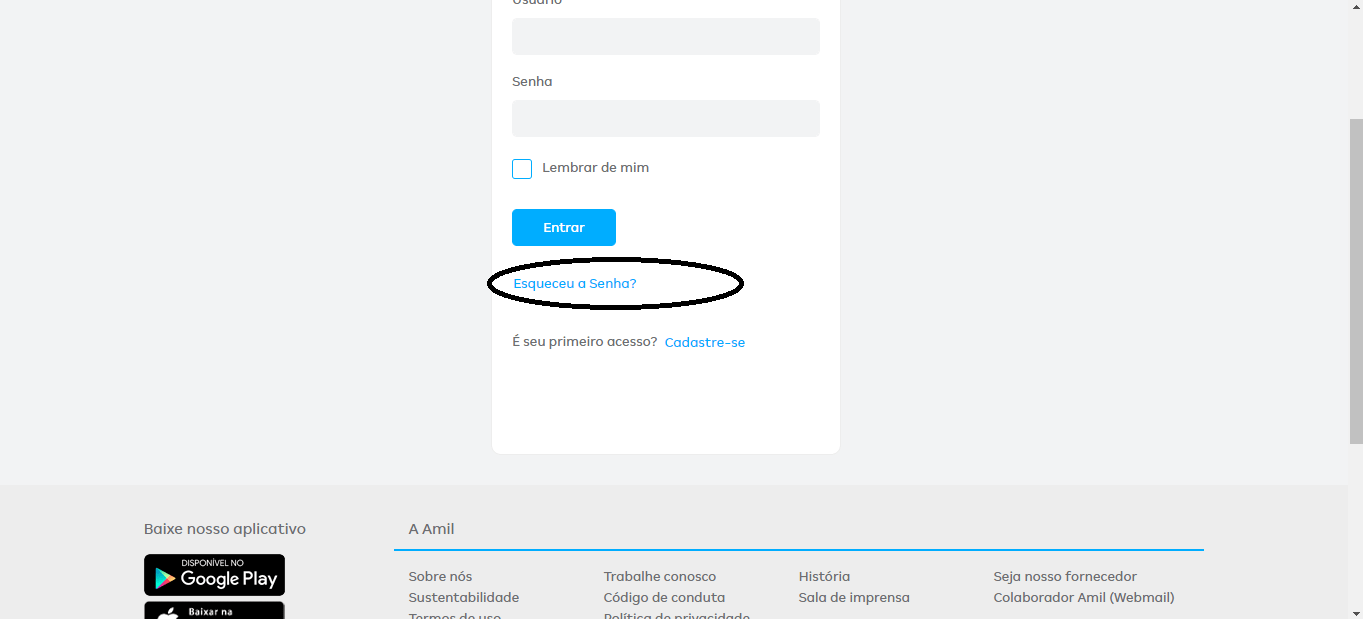
Task: Open the Sala de imprensa link
Action: (854, 598)
